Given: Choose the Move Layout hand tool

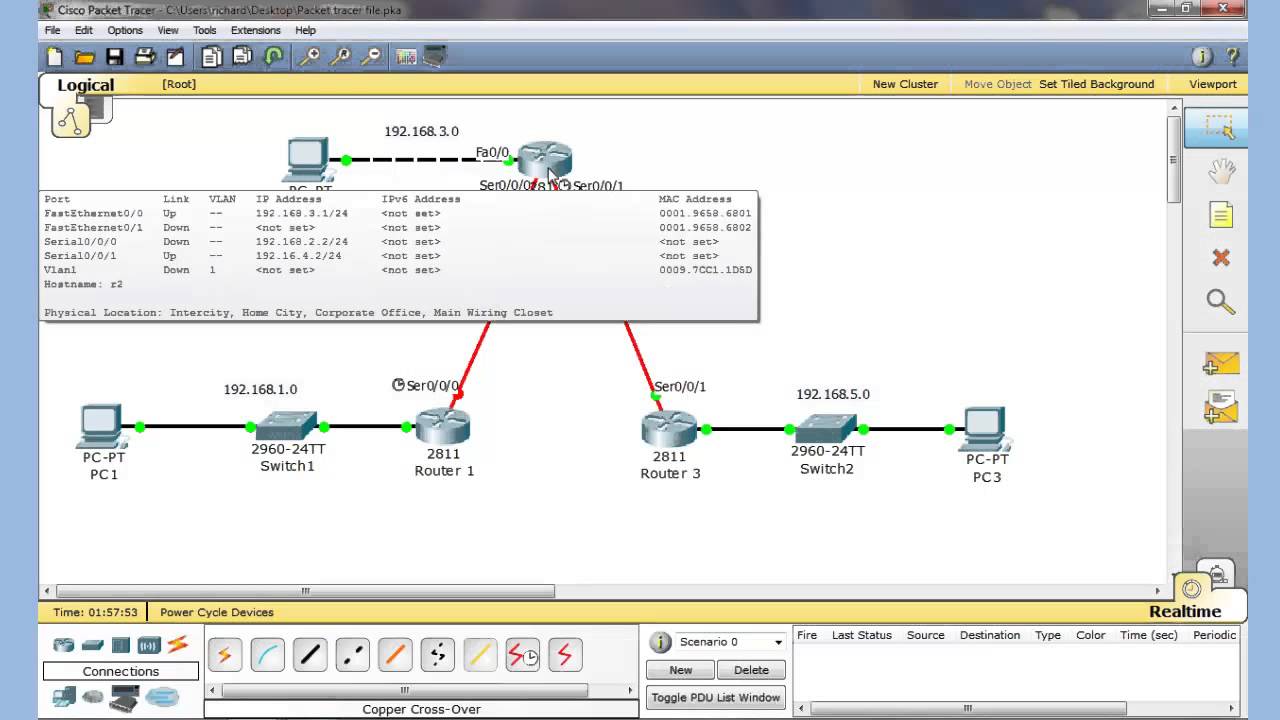Looking at the screenshot, I should [x=1221, y=172].
